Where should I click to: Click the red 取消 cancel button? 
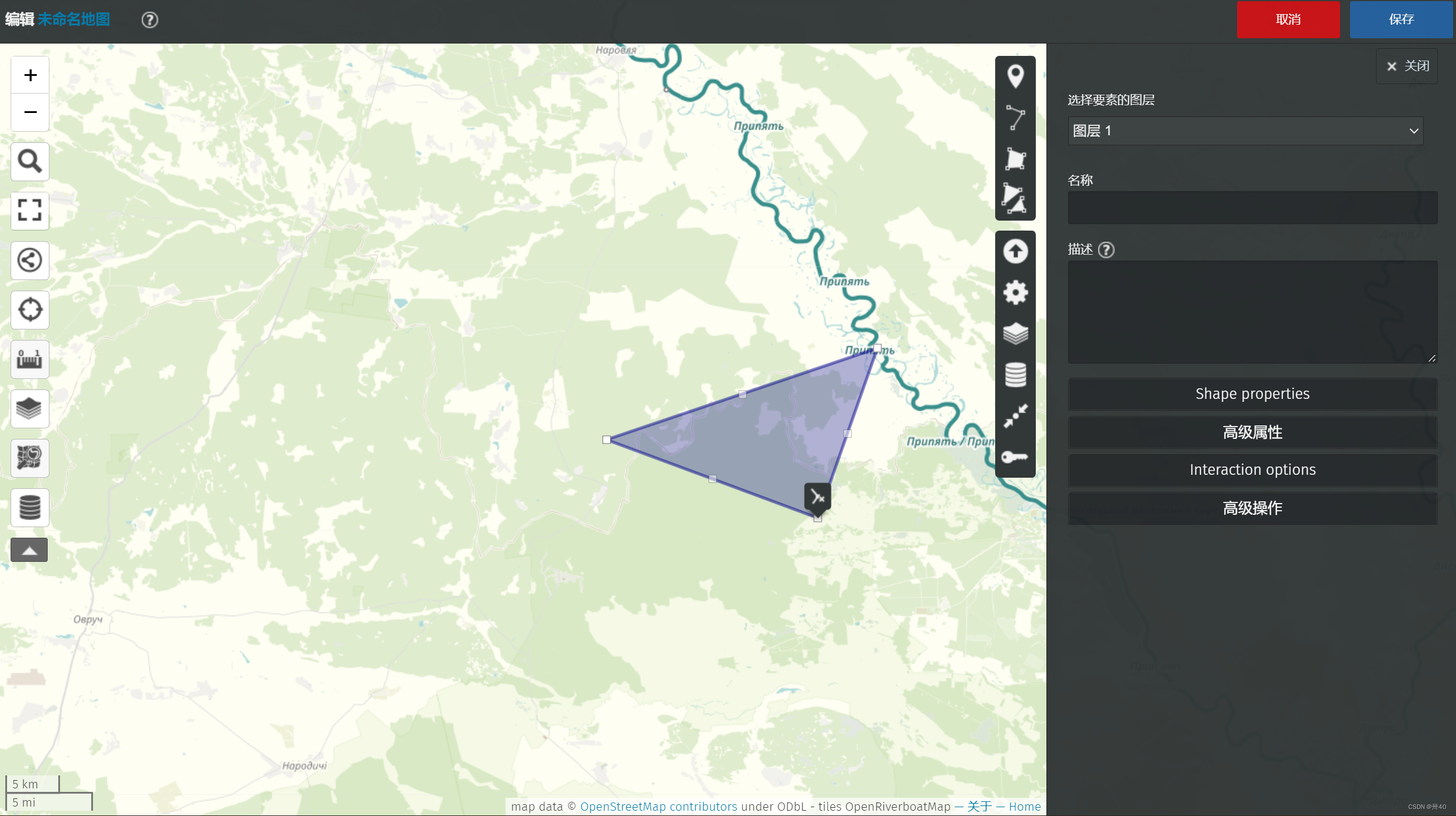click(x=1288, y=19)
